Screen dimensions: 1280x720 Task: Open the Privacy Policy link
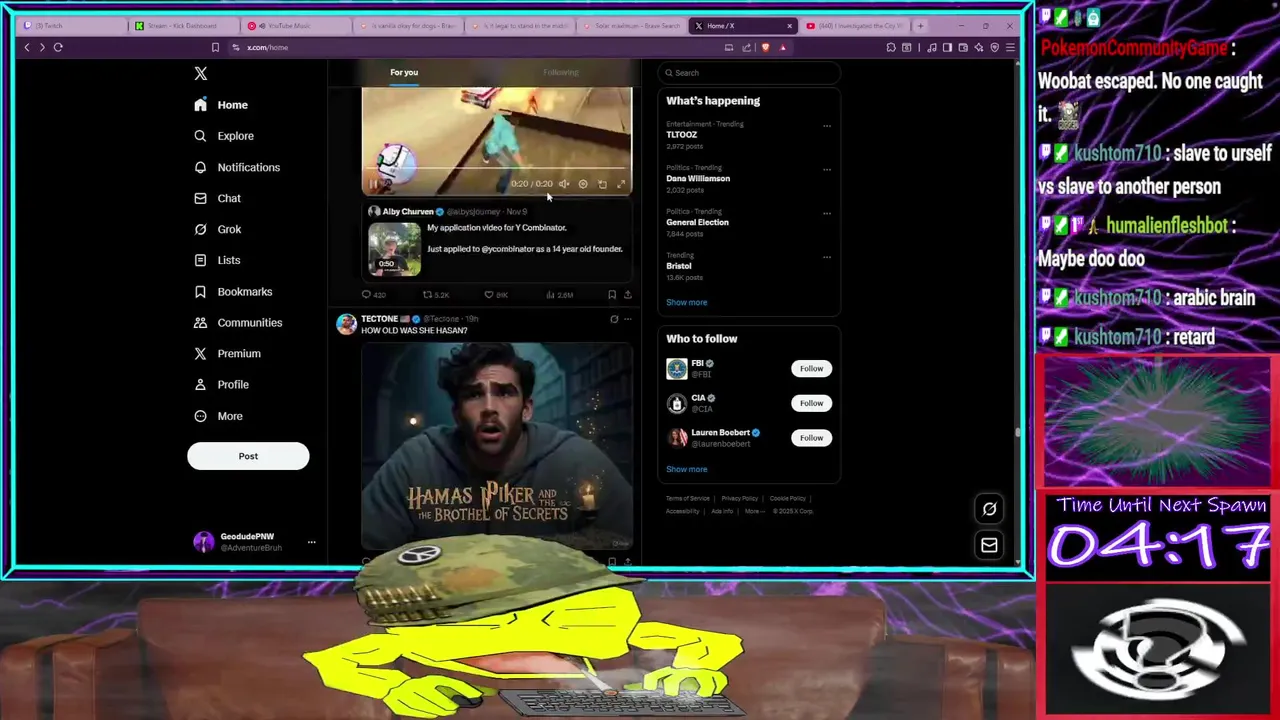[739, 498]
